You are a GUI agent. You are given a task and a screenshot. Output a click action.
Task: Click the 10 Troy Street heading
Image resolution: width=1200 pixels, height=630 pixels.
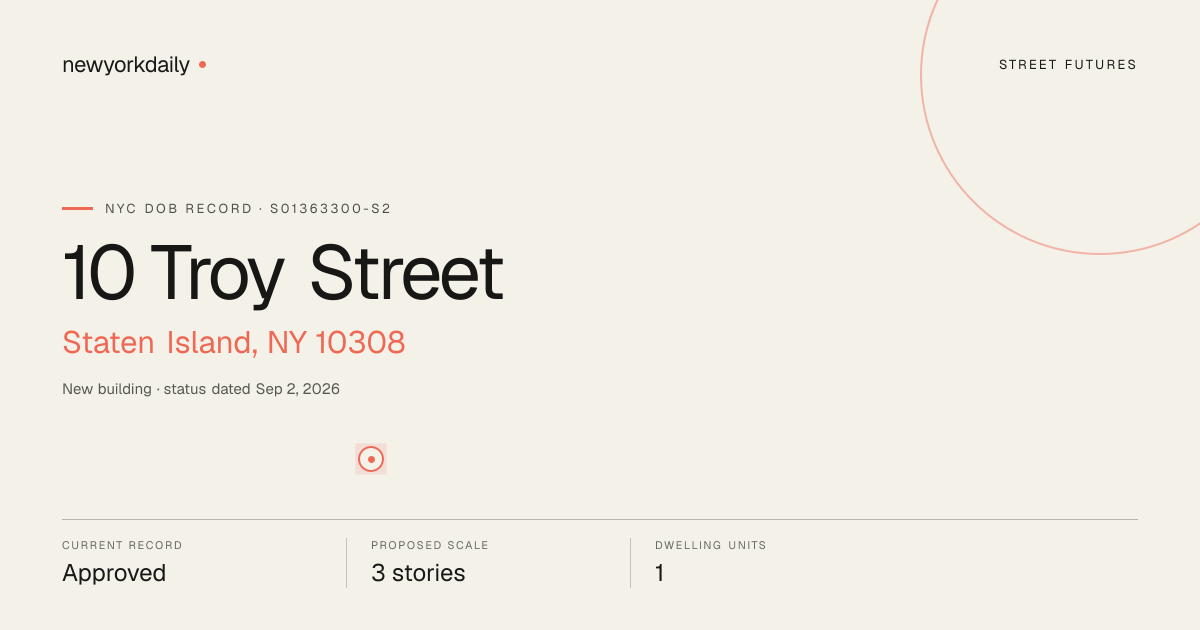(x=283, y=273)
